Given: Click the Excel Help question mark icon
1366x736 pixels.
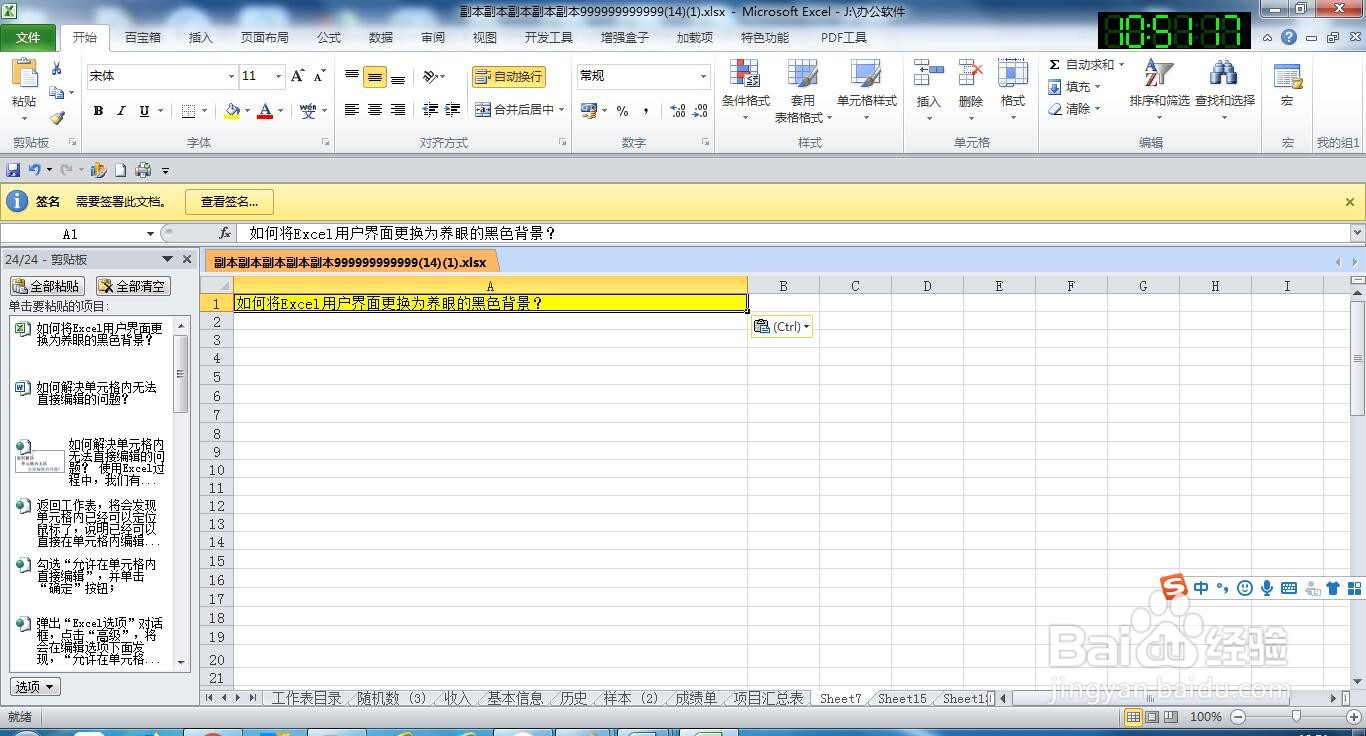Looking at the screenshot, I should point(1289,38).
